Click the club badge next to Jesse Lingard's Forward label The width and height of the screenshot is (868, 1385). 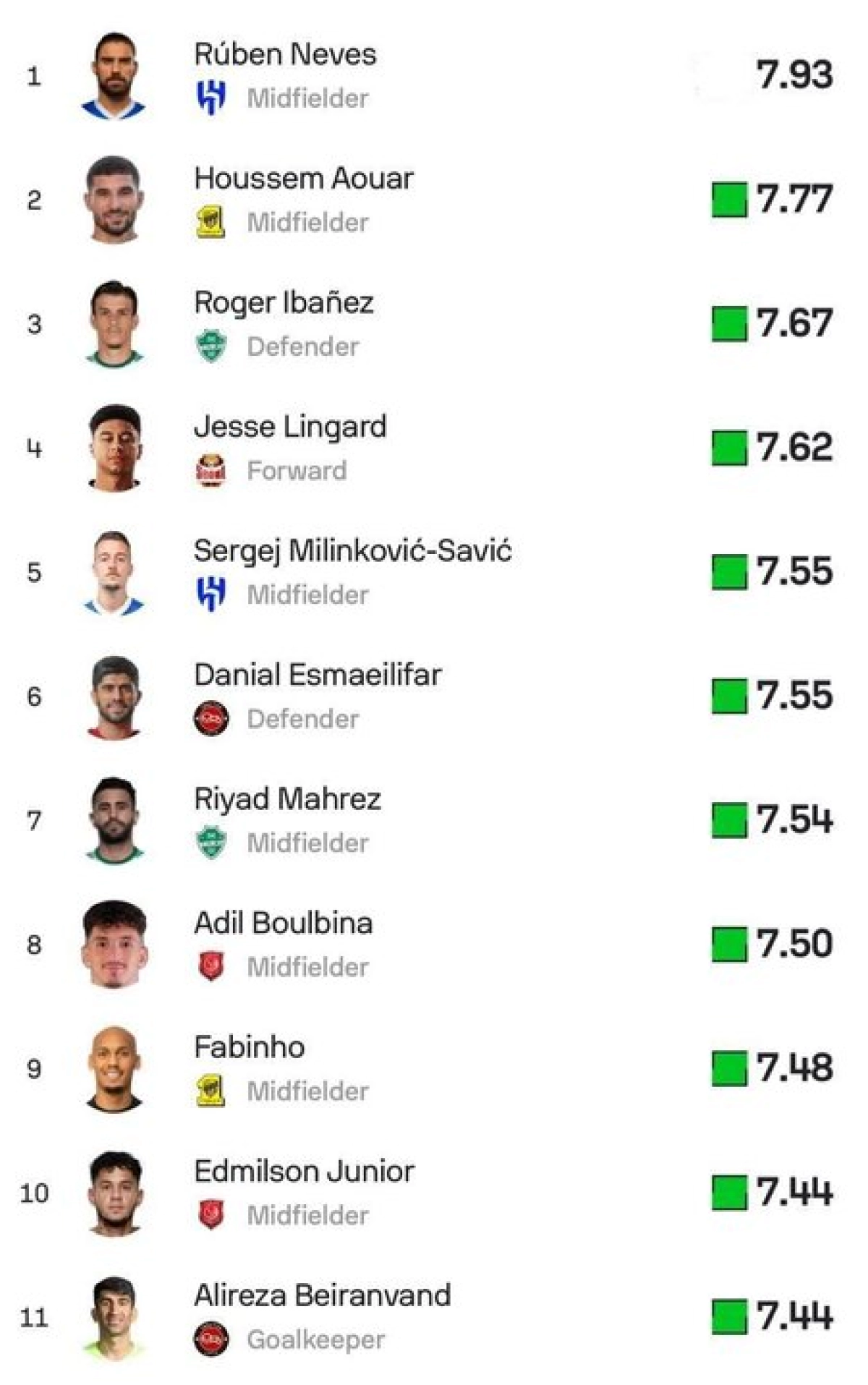tap(210, 470)
